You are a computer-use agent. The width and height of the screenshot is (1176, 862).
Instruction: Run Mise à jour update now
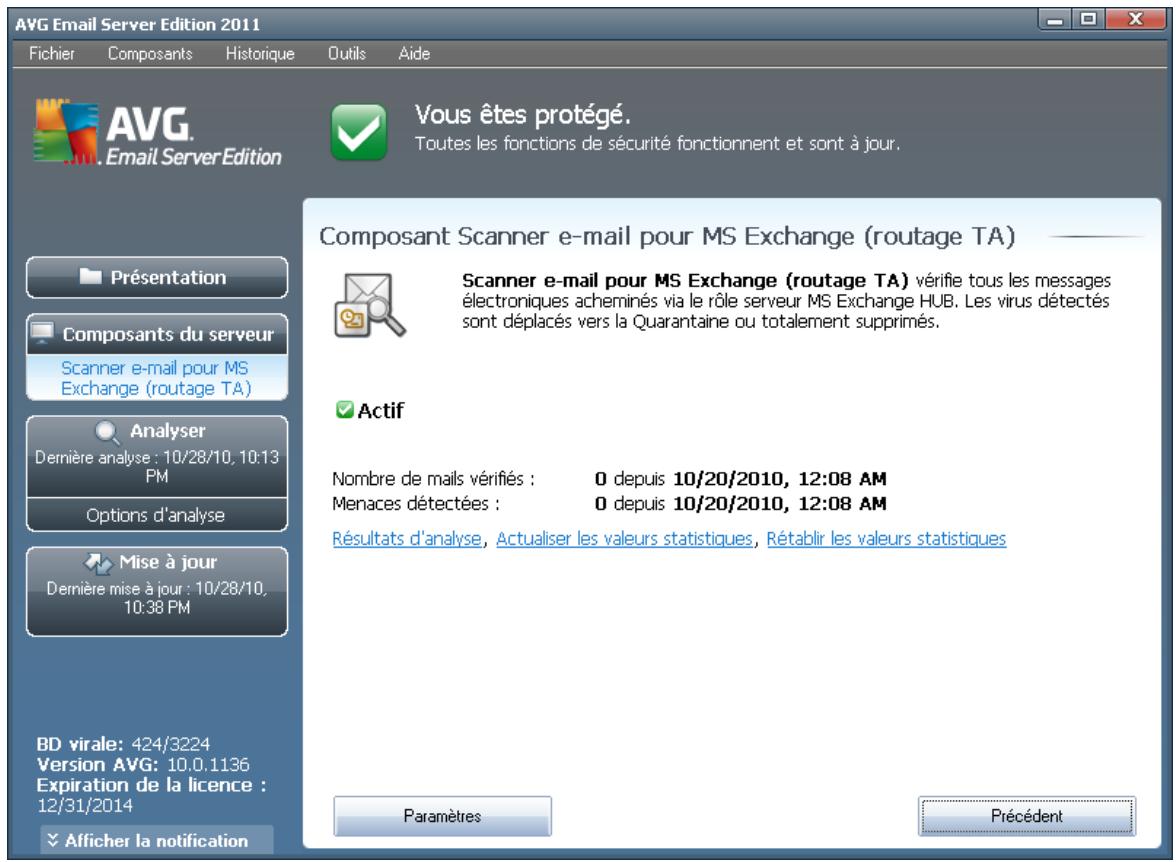tap(157, 592)
